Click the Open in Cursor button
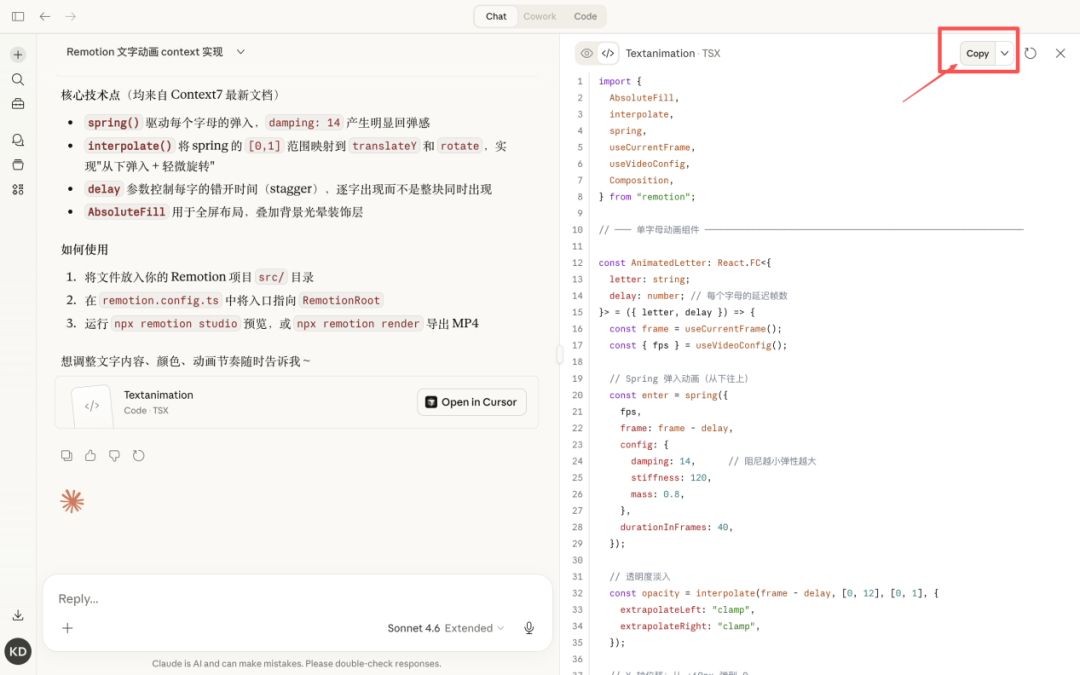Screen dimensions: 1080x675 tap(471, 402)
